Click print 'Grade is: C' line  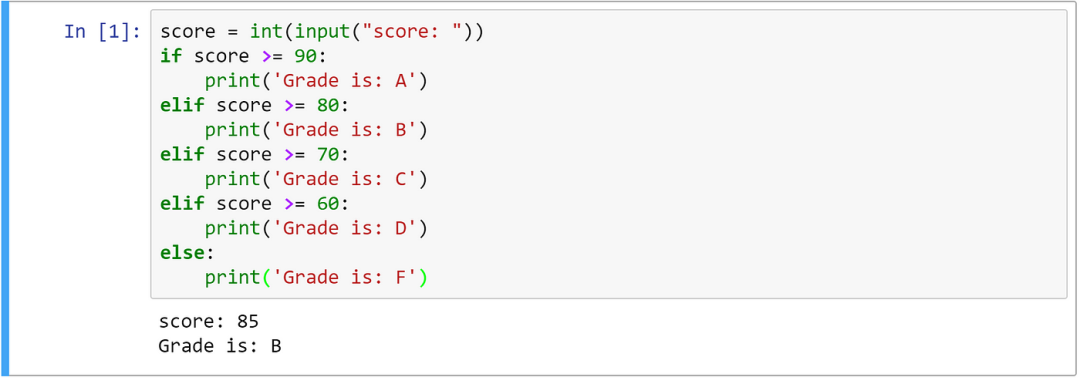(316, 180)
